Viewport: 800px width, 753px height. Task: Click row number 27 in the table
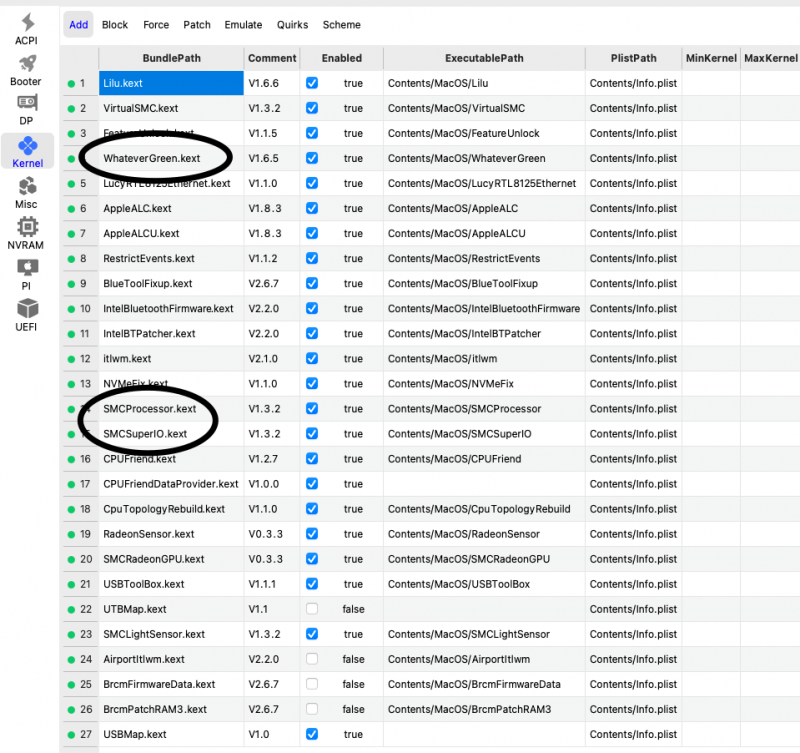point(86,734)
